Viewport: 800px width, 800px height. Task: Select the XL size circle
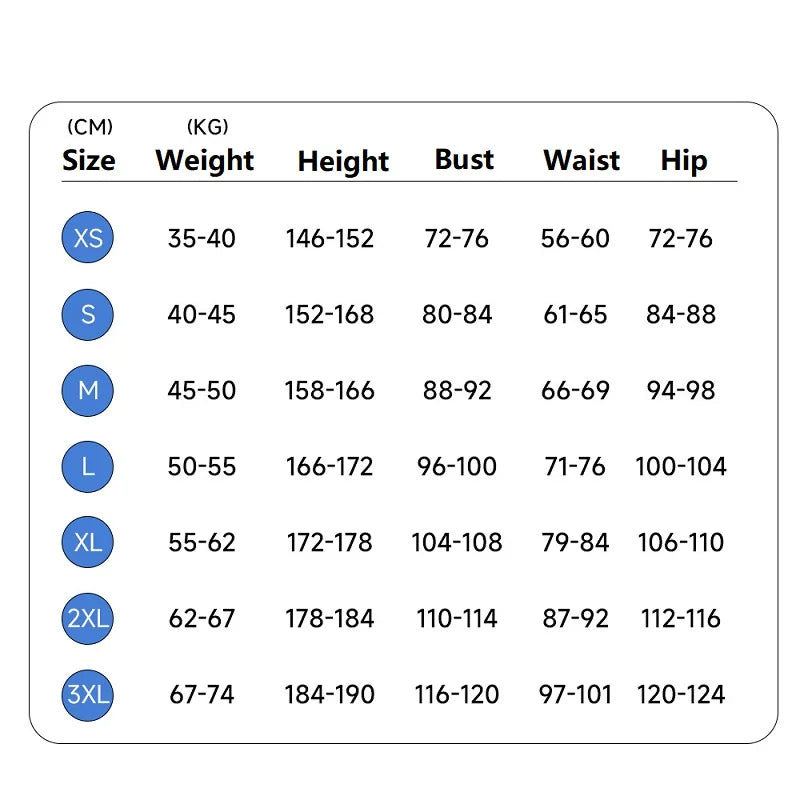[88, 542]
